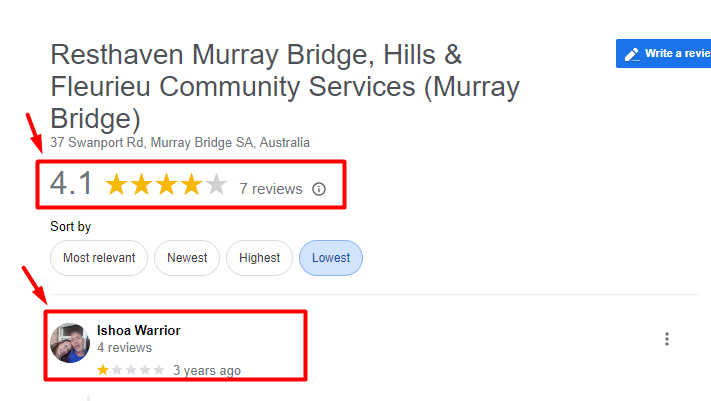Open the three-dot review options menu

coord(667,339)
